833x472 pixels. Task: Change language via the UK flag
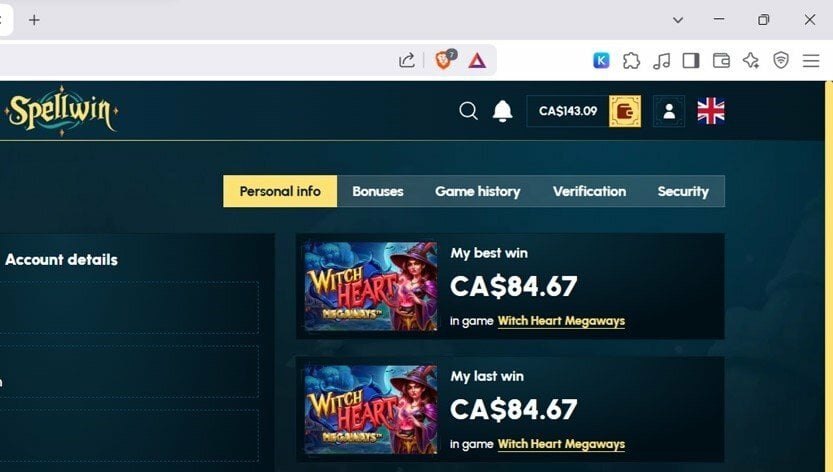pos(711,111)
